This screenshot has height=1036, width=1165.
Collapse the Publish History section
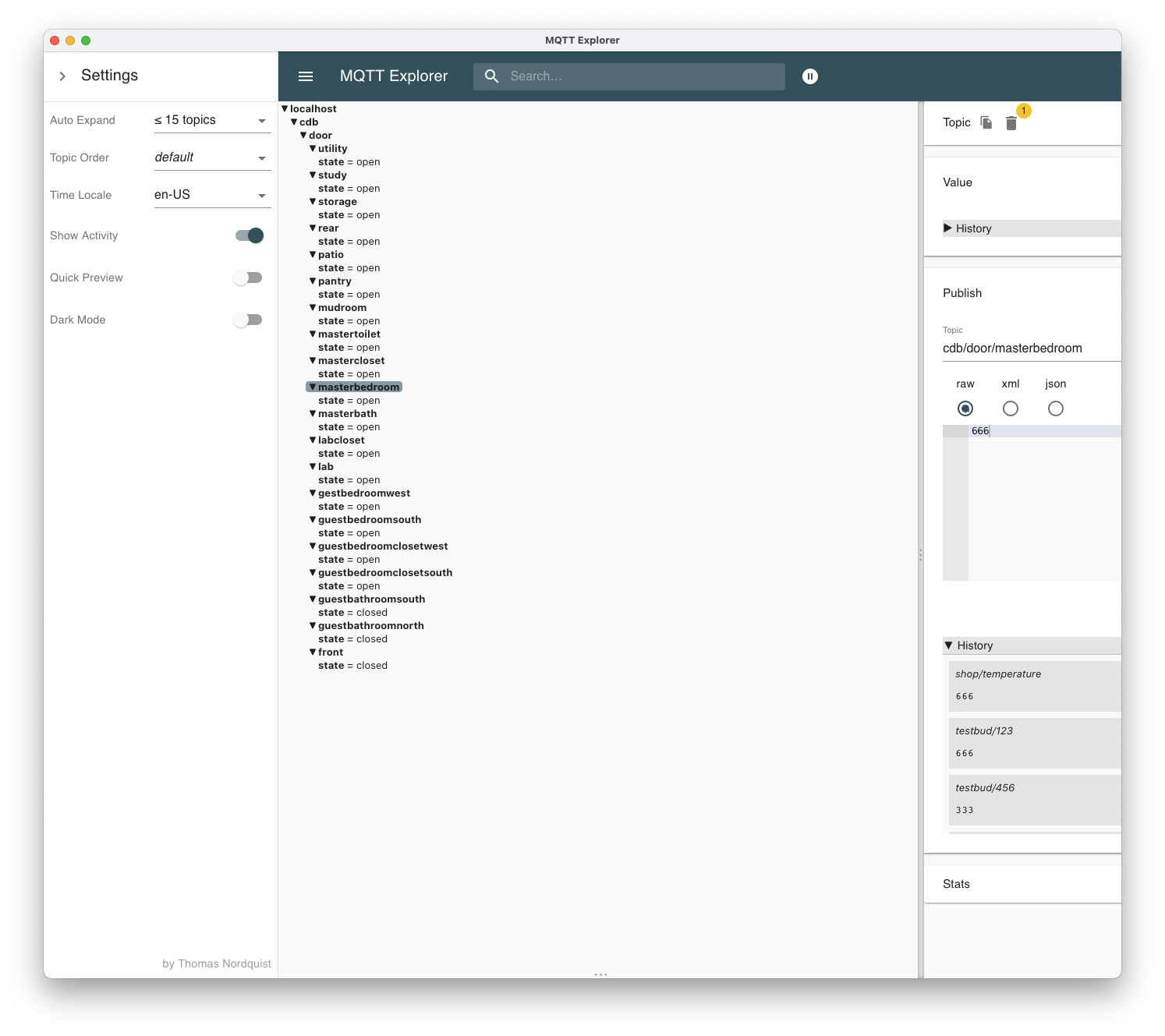(x=1032, y=645)
